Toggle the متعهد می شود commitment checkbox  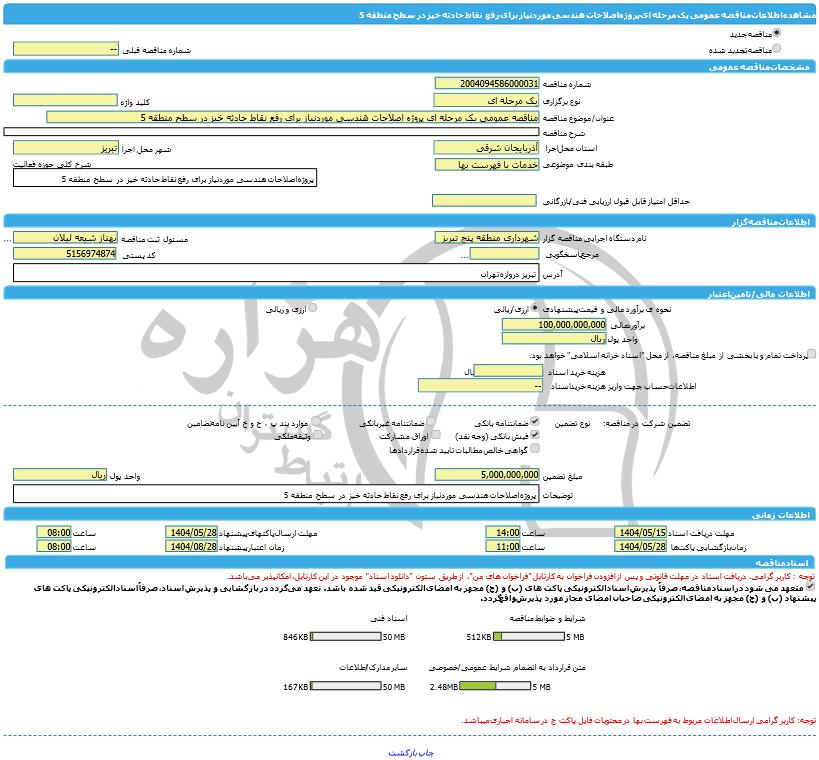click(x=810, y=587)
